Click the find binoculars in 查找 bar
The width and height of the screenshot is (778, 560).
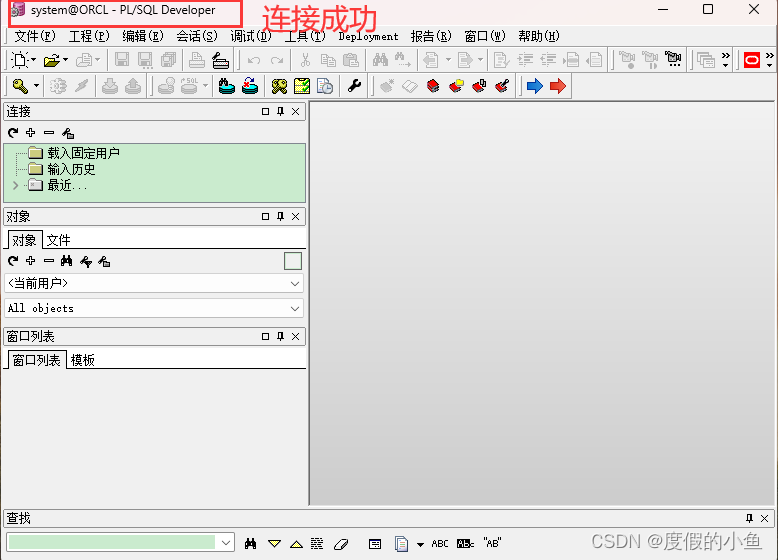[251, 544]
